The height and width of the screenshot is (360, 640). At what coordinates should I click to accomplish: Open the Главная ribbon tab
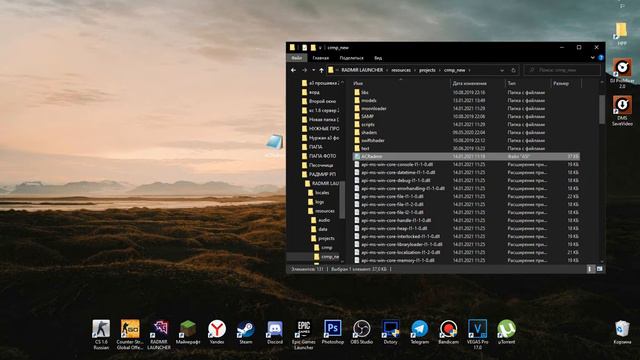pos(321,58)
